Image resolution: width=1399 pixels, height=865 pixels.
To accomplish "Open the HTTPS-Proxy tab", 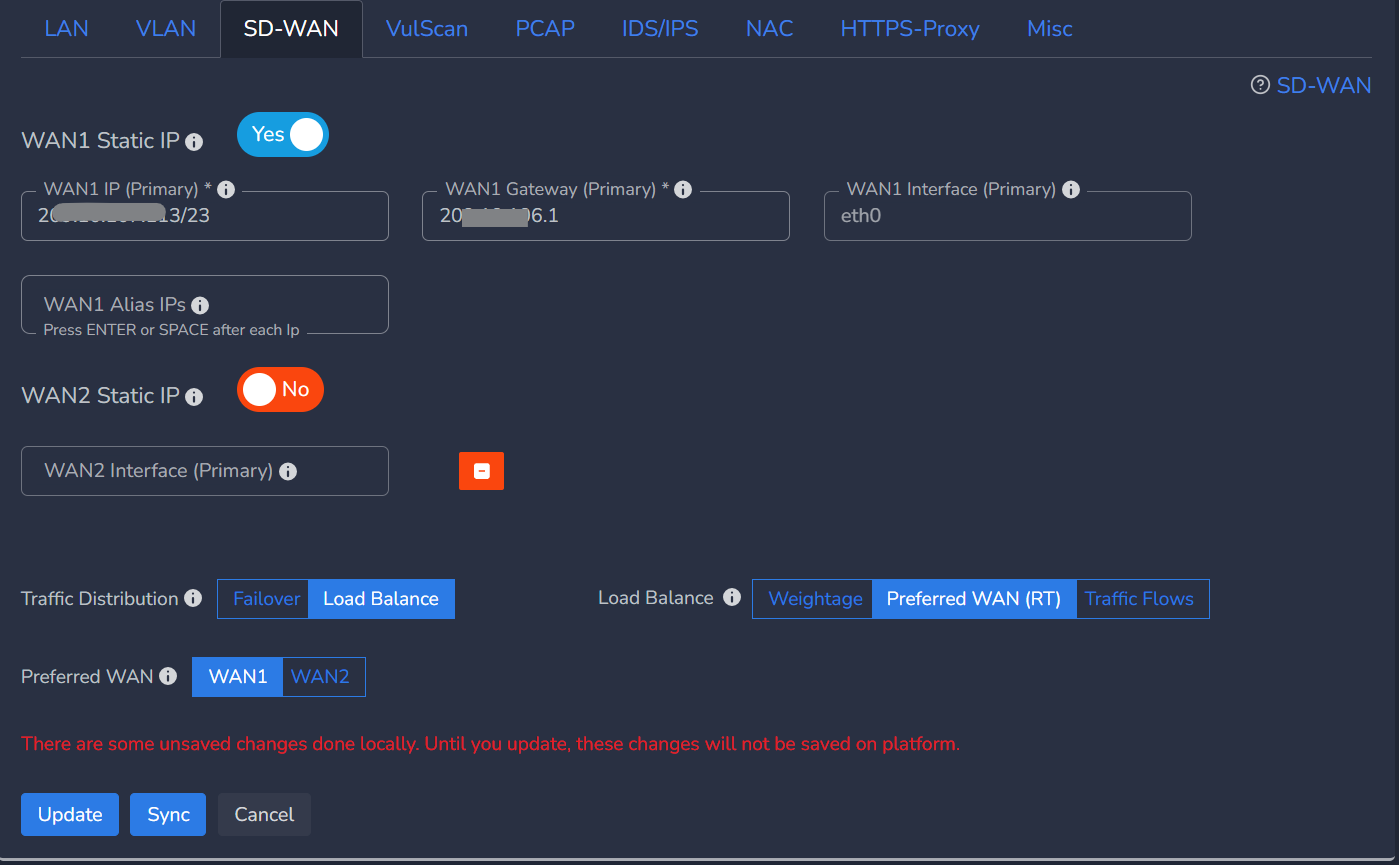I will coord(910,29).
